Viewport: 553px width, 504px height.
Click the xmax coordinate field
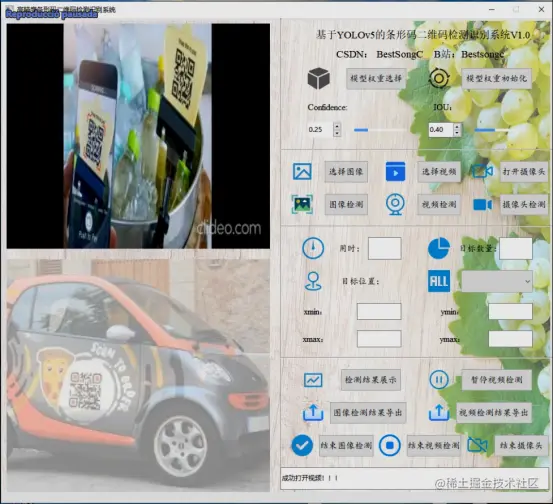click(x=379, y=339)
